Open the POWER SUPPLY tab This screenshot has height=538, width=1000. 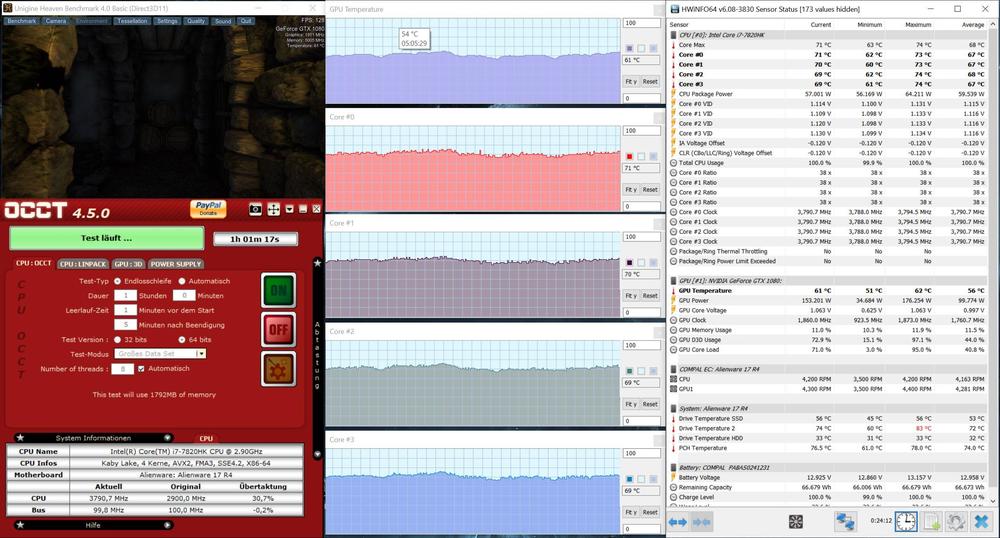174,264
